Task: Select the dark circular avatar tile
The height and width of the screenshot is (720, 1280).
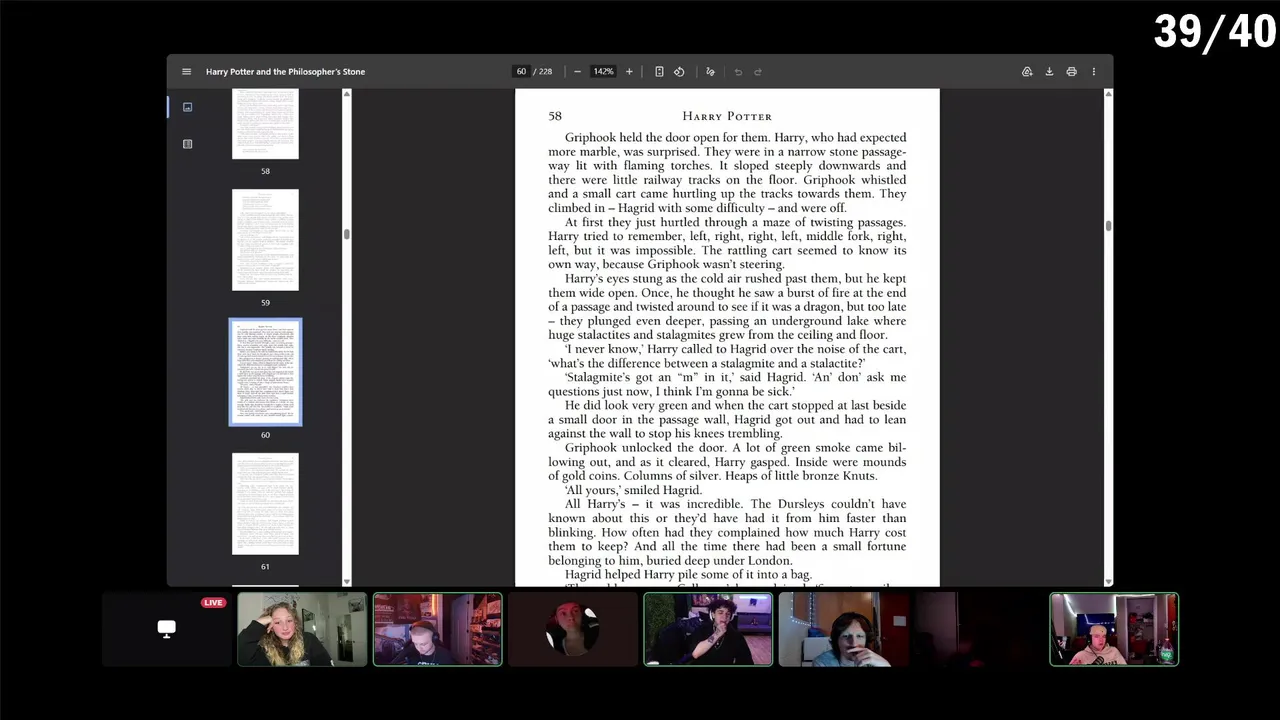Action: (x=573, y=629)
